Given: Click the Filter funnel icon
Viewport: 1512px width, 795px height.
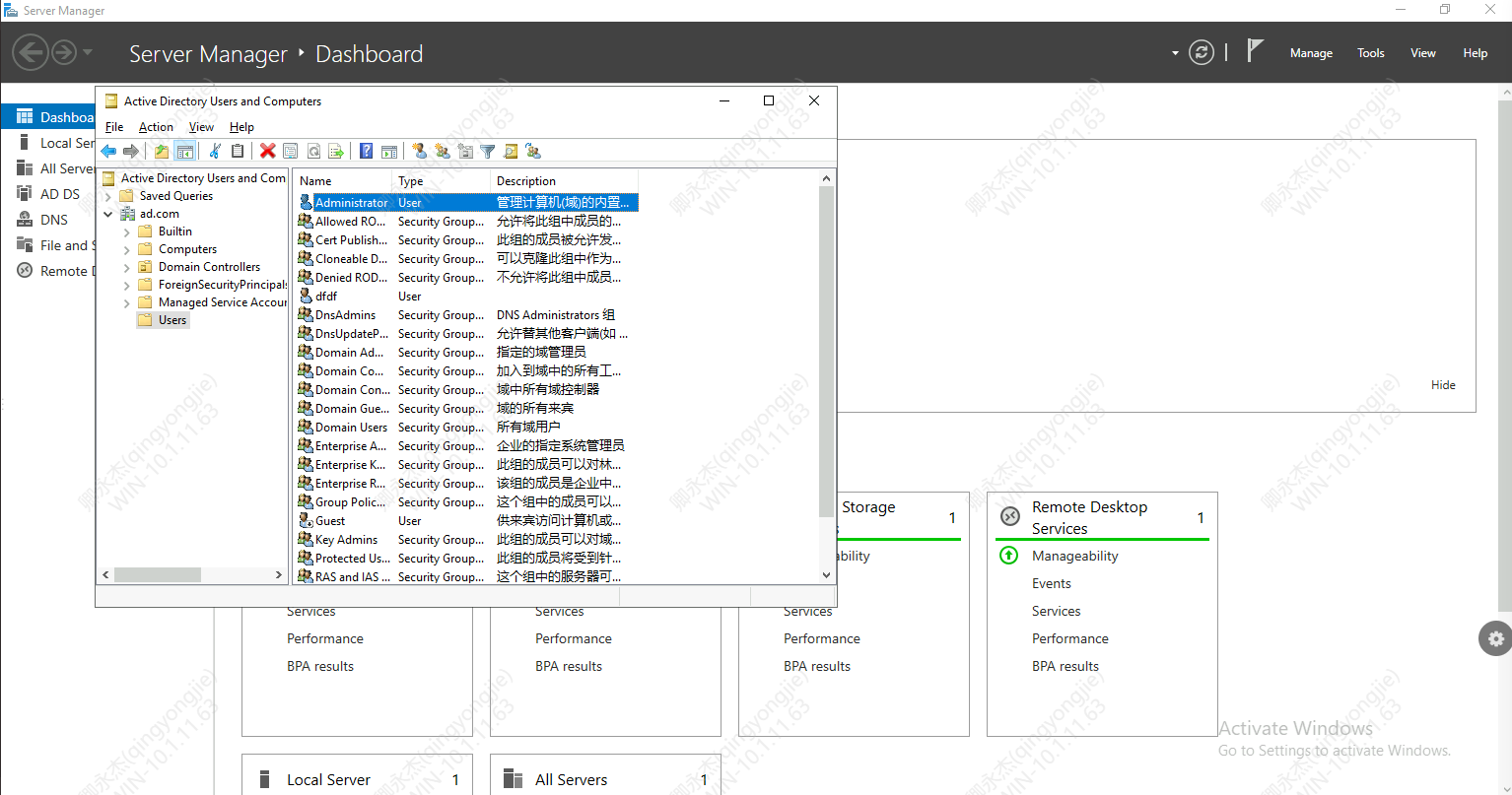Looking at the screenshot, I should (x=487, y=151).
